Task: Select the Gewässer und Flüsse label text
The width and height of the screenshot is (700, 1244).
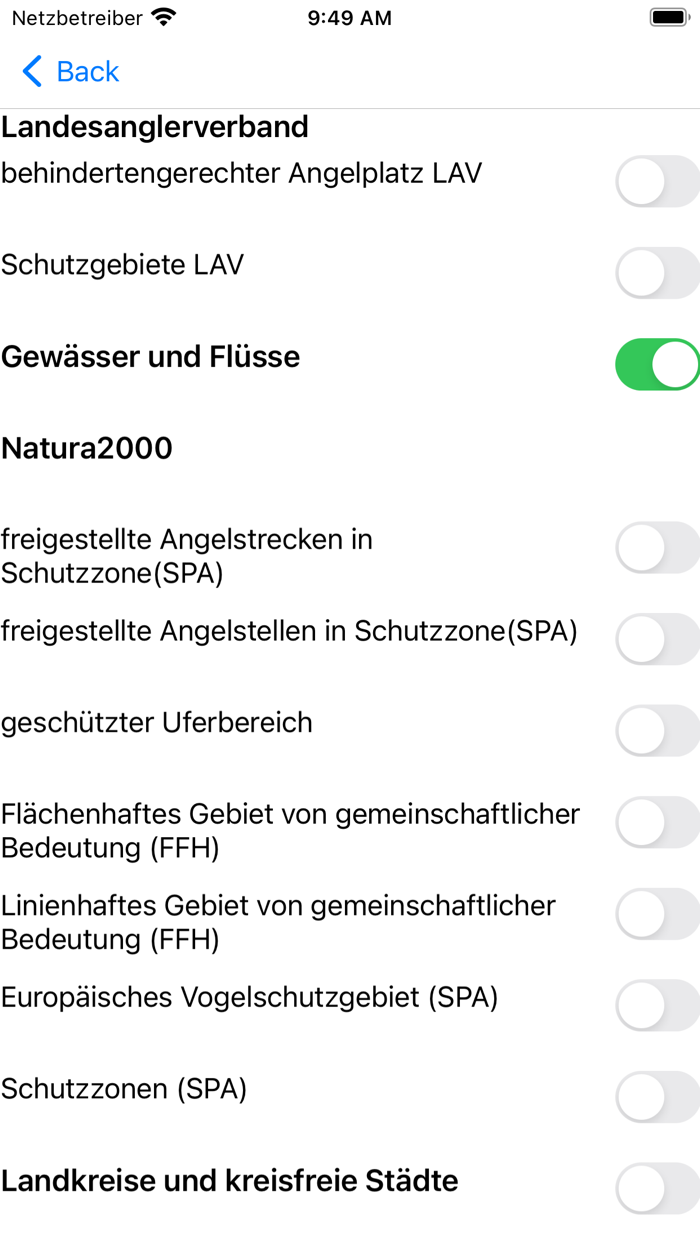Action: (150, 357)
